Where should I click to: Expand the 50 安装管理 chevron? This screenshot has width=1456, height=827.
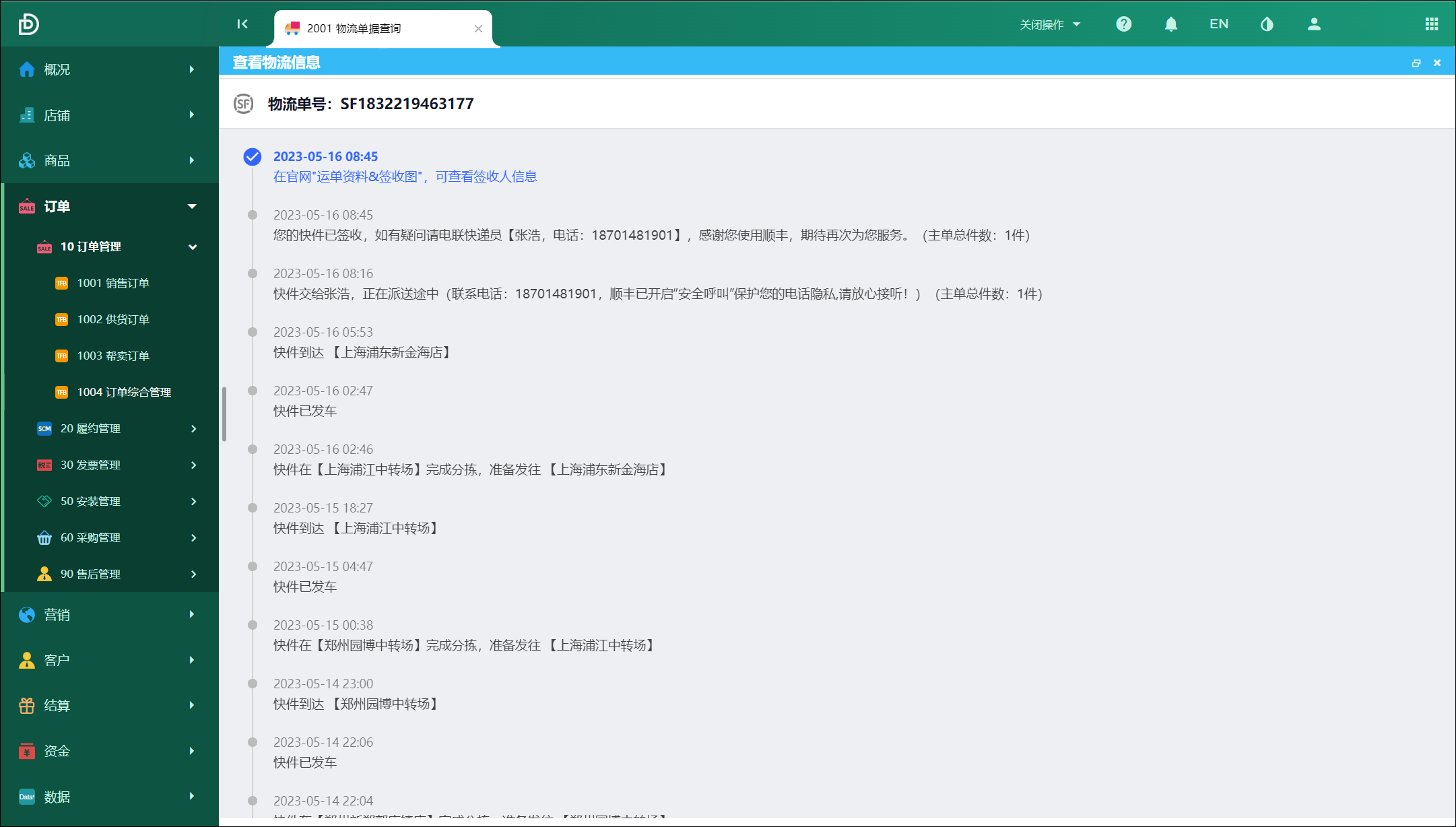point(193,501)
